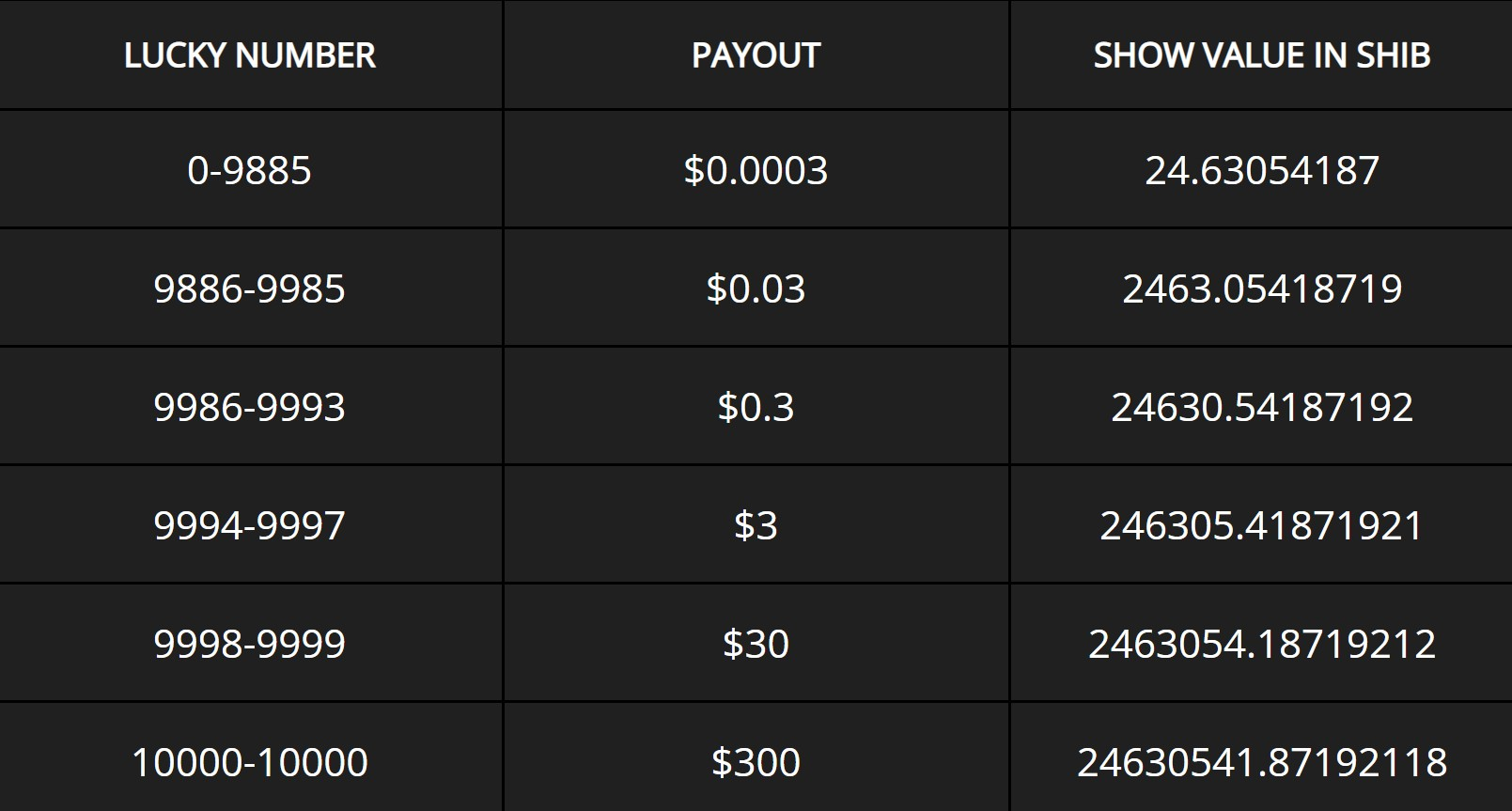Select the $3 payout cell
Image resolution: width=1512 pixels, height=811 pixels.
tap(756, 525)
